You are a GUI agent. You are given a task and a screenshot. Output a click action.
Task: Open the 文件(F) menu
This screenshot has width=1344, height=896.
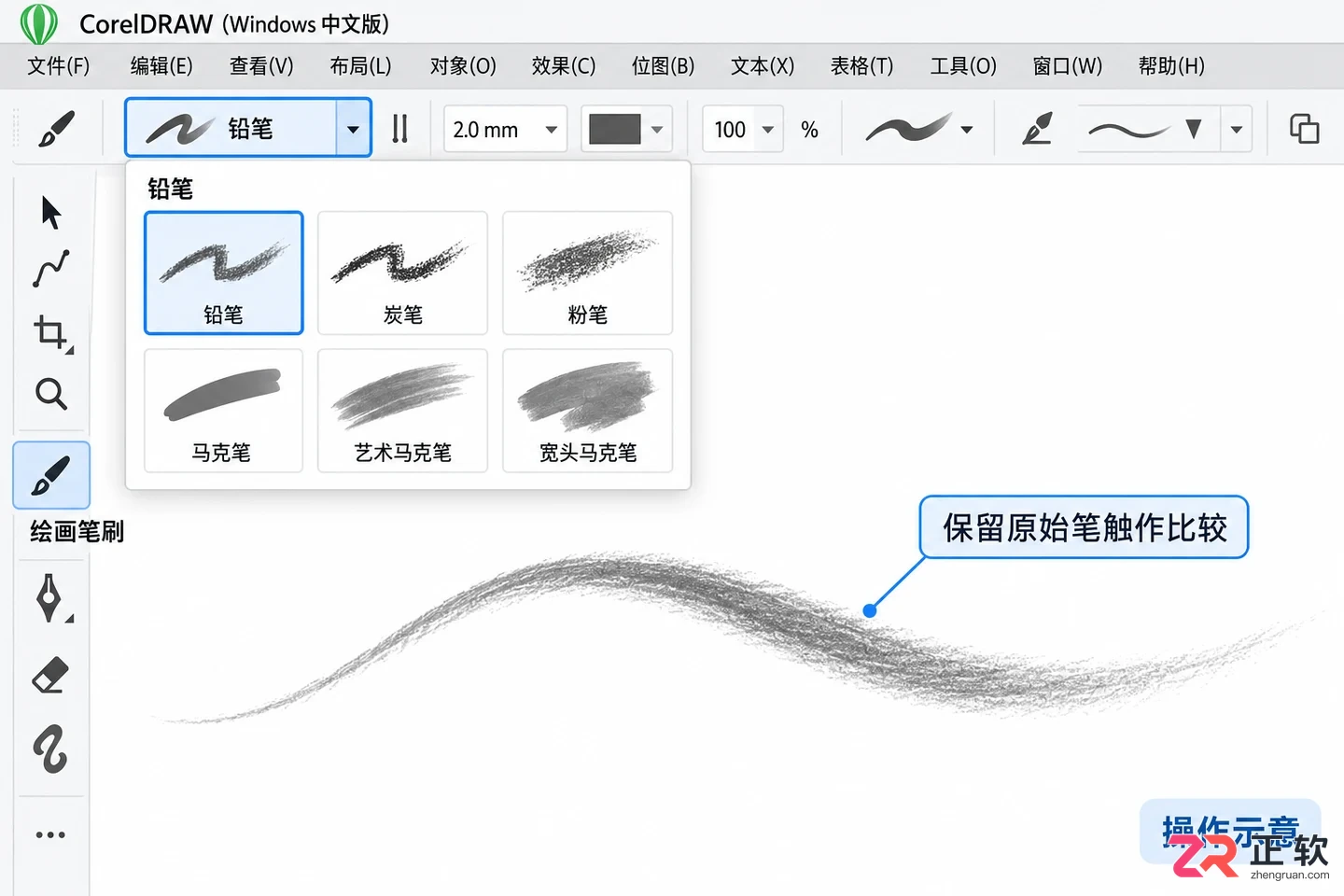[x=59, y=66]
